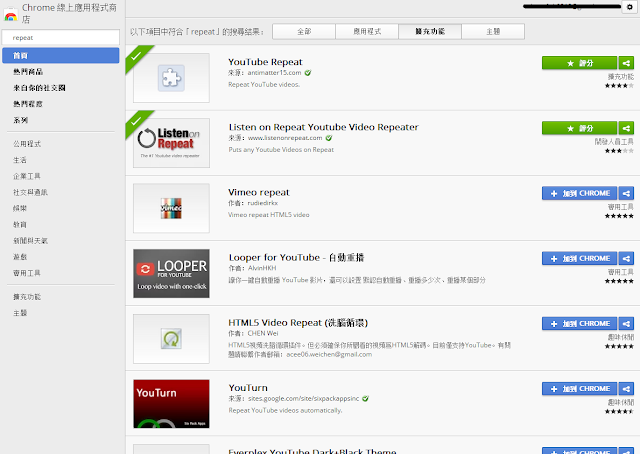
Task: Click the star rating of Vimeo repeat
Action: (x=619, y=216)
